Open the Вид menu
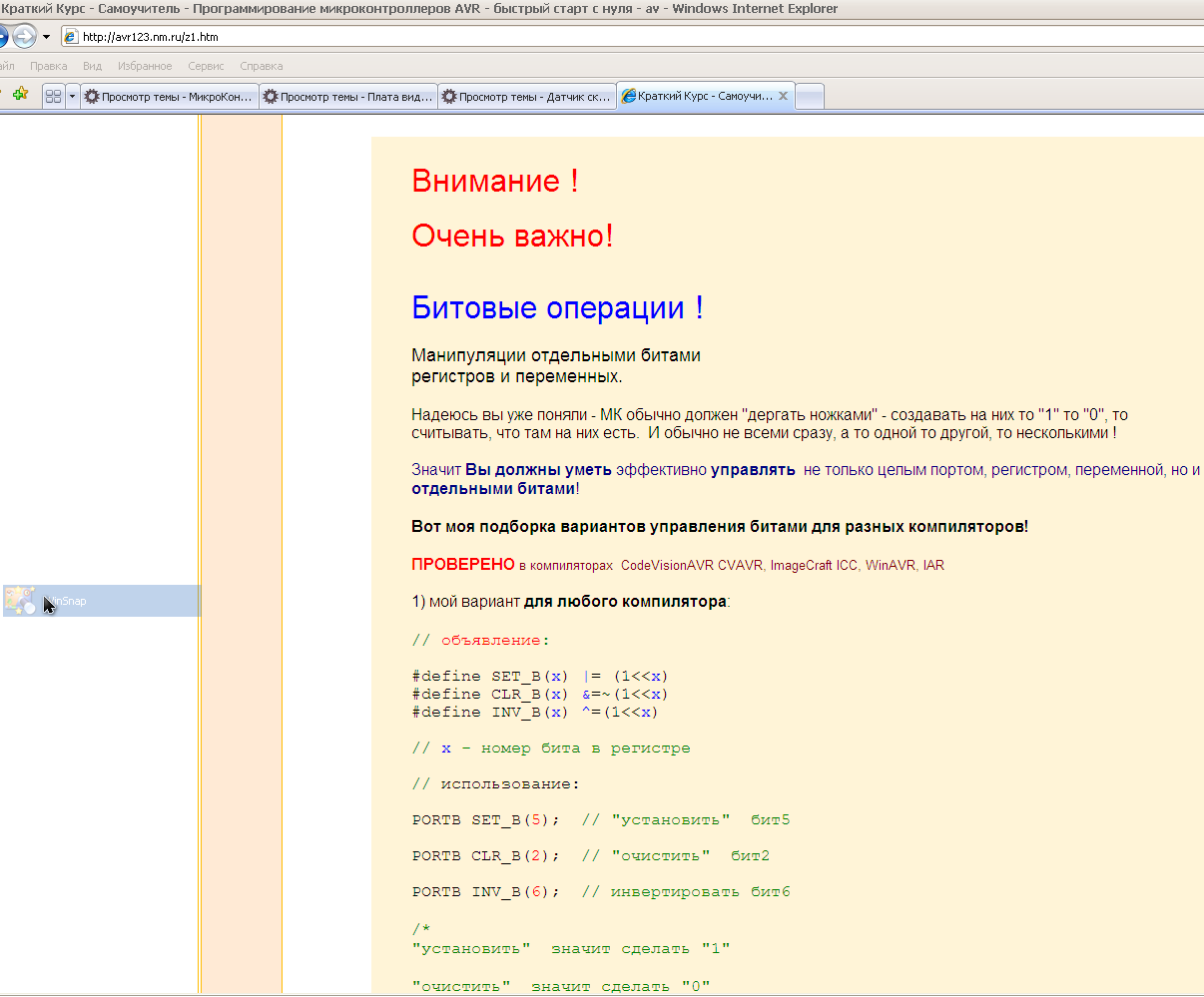 (92, 66)
